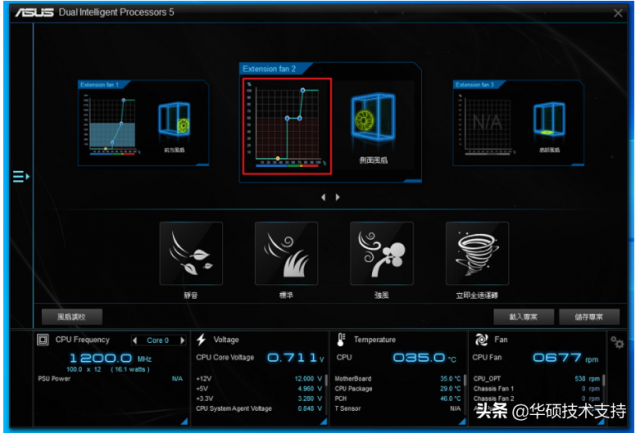Expand the Fan panel corner triangle
This screenshot has width=640, height=433.
601,422
